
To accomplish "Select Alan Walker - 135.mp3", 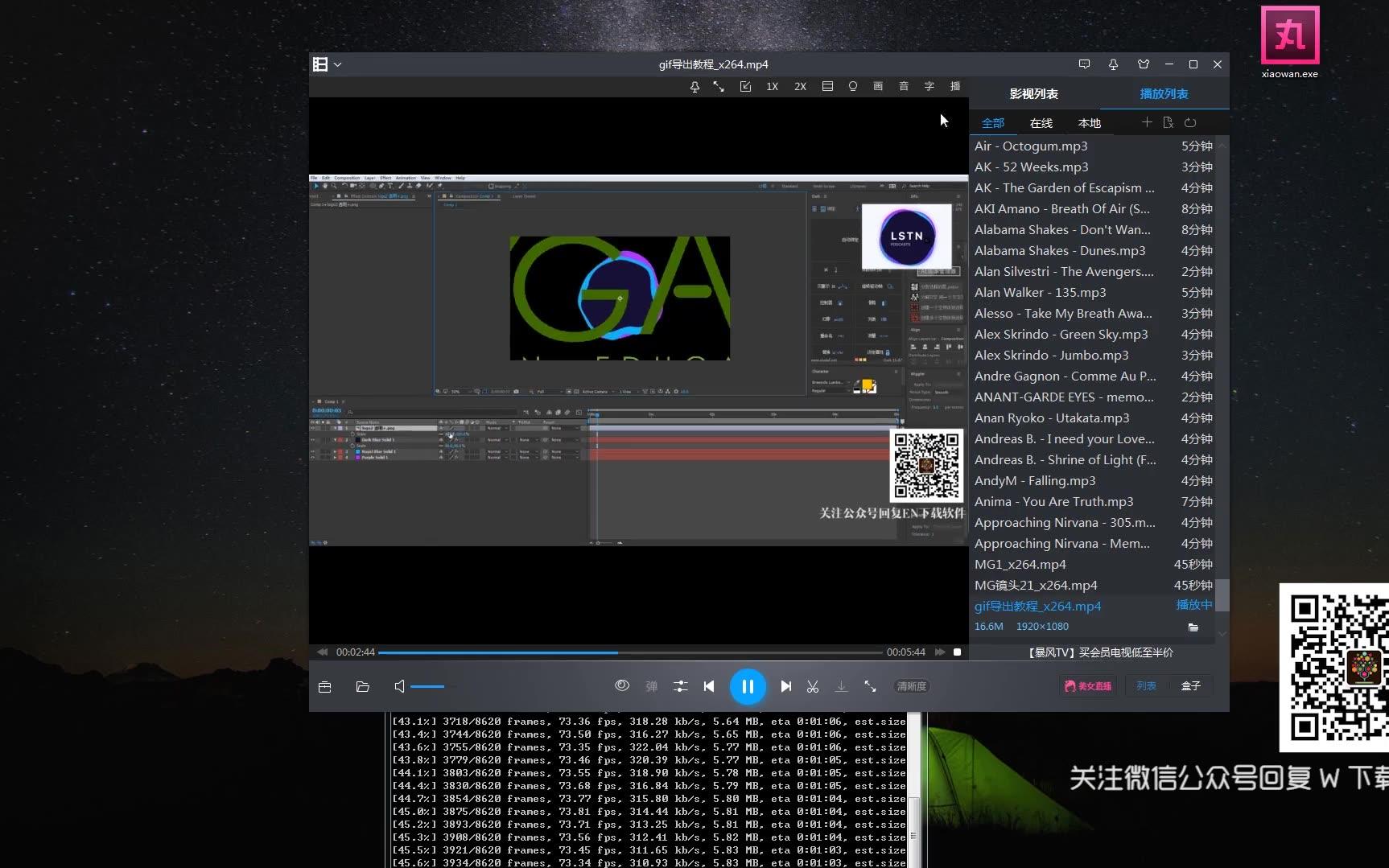I will pos(1094,292).
